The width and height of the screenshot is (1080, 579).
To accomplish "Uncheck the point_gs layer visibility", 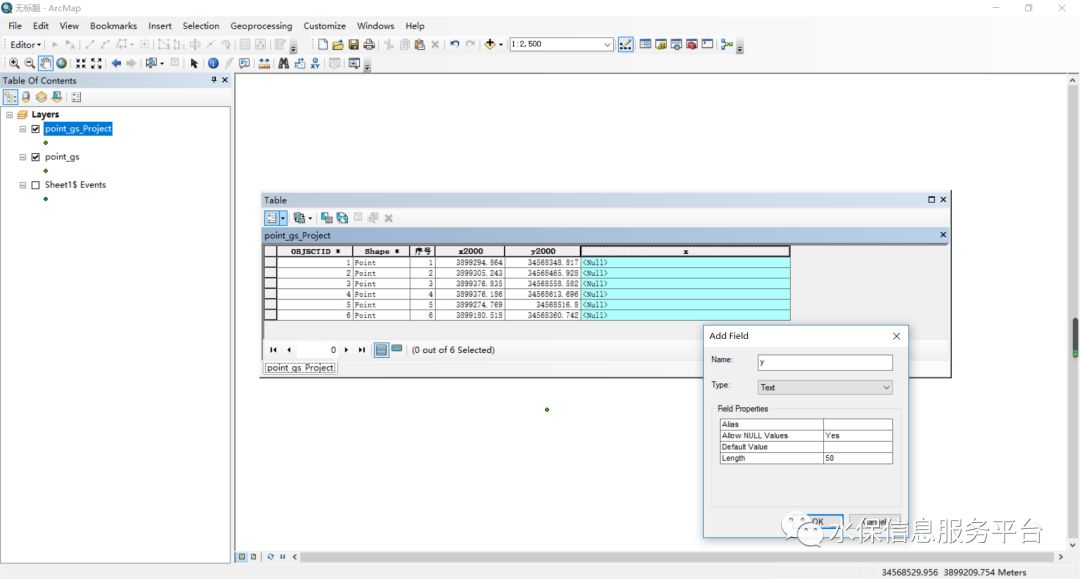I will pos(36,157).
